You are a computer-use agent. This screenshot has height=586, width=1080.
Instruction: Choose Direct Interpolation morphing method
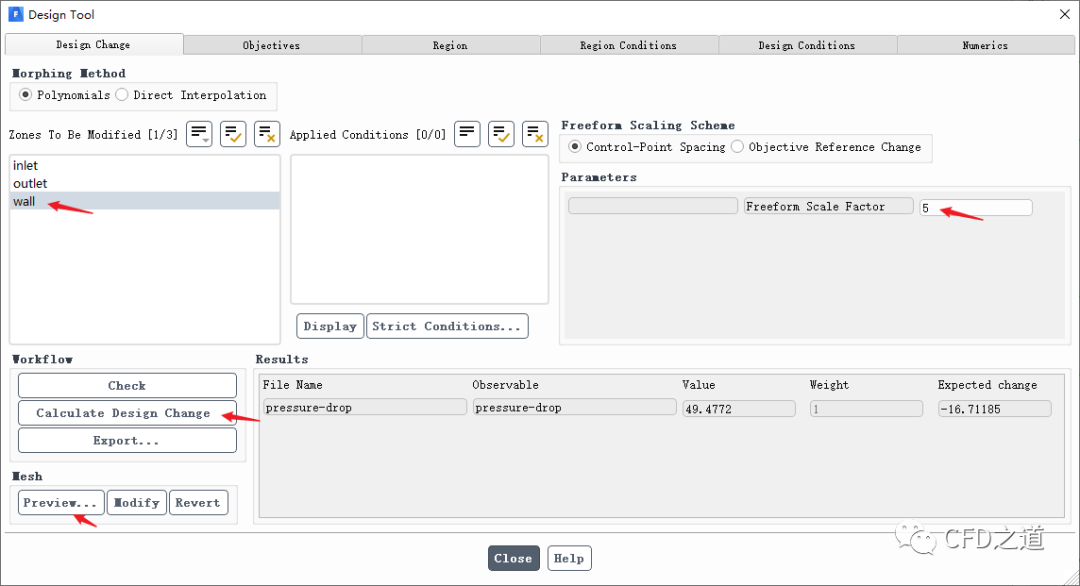tap(122, 95)
